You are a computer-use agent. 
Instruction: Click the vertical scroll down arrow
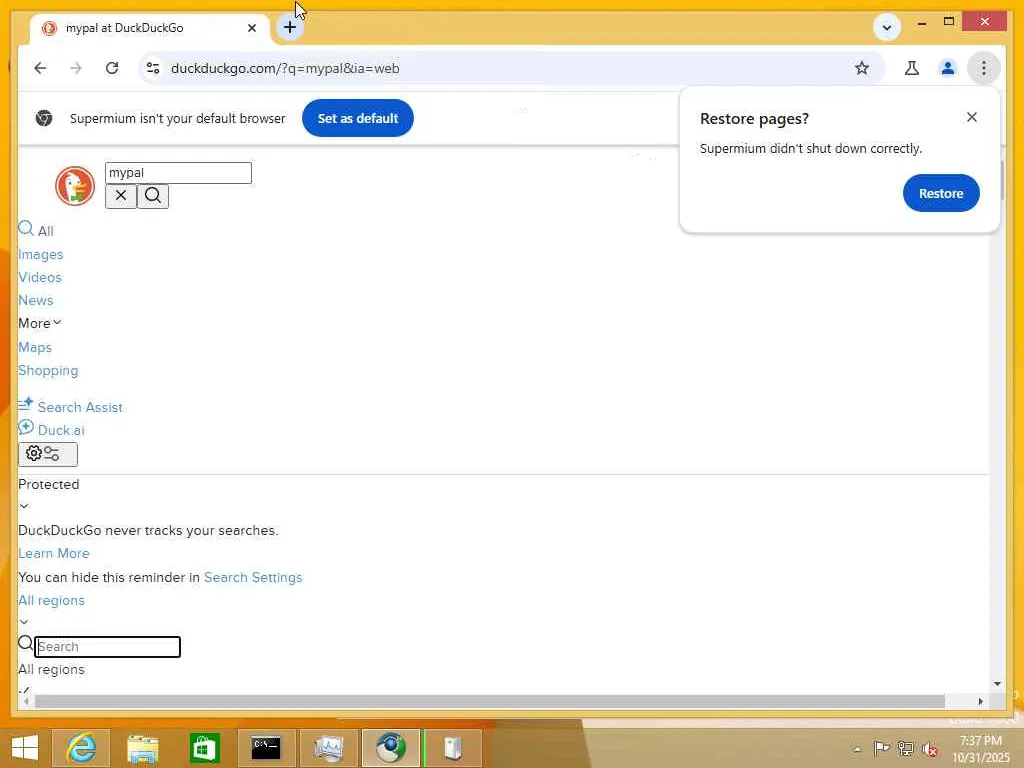point(997,684)
